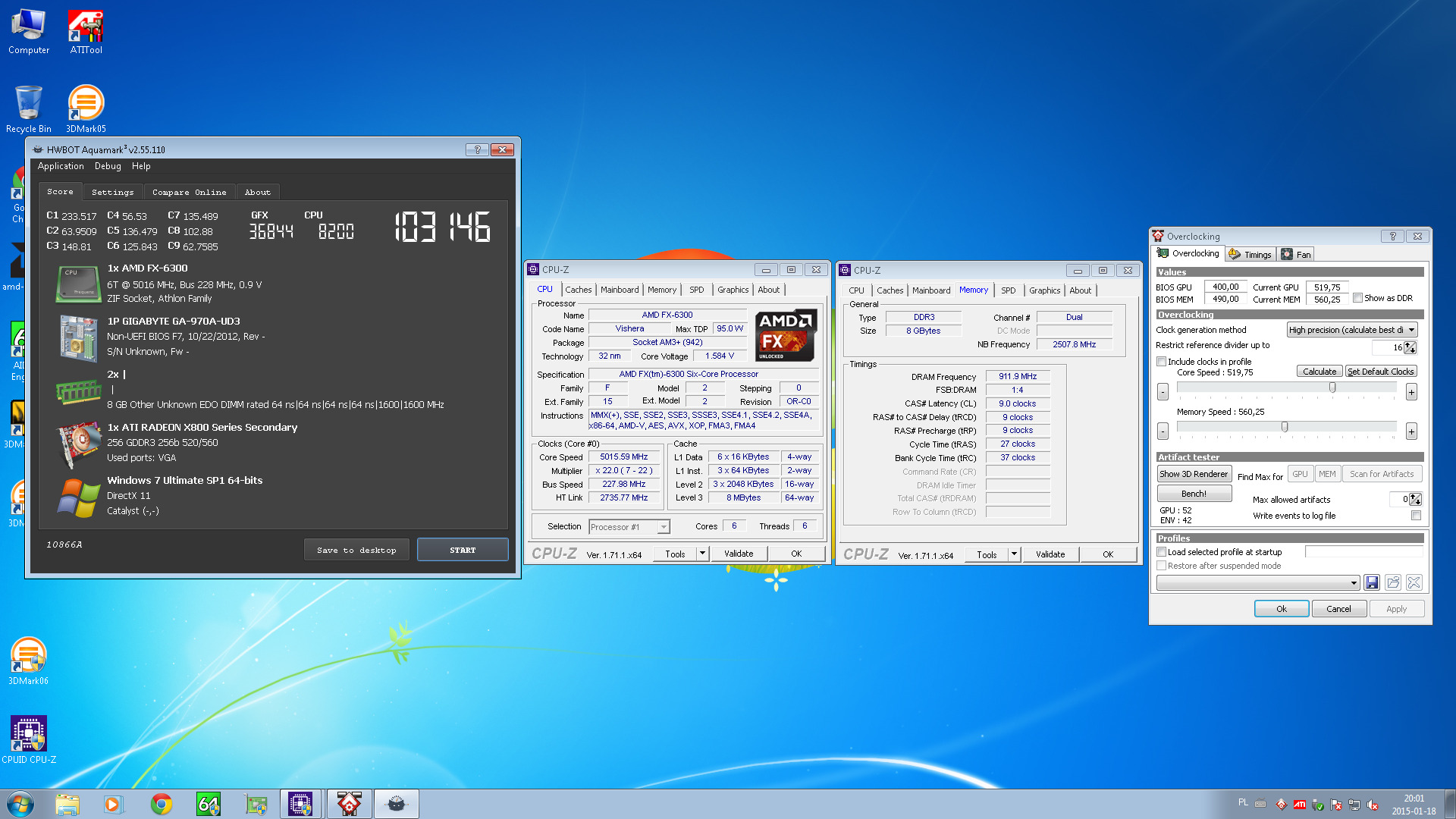The width and height of the screenshot is (1456, 819).
Task: Click the Bench! button
Action: [1194, 494]
